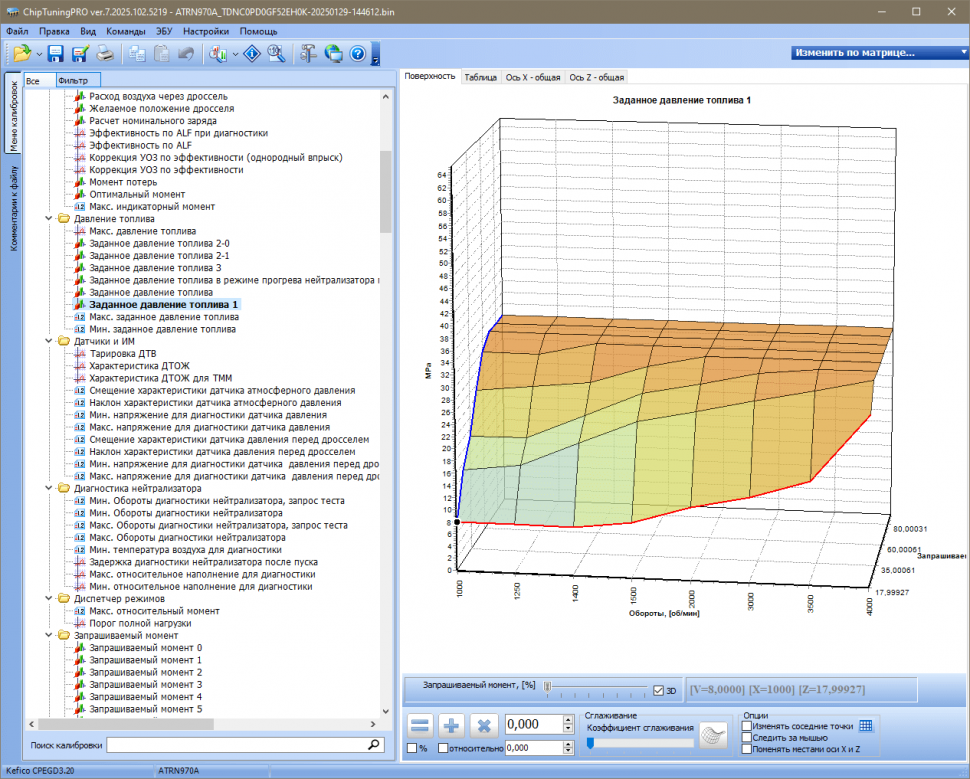Switch to the 'Таблица' tab
The height and width of the screenshot is (779, 970).
[x=480, y=77]
